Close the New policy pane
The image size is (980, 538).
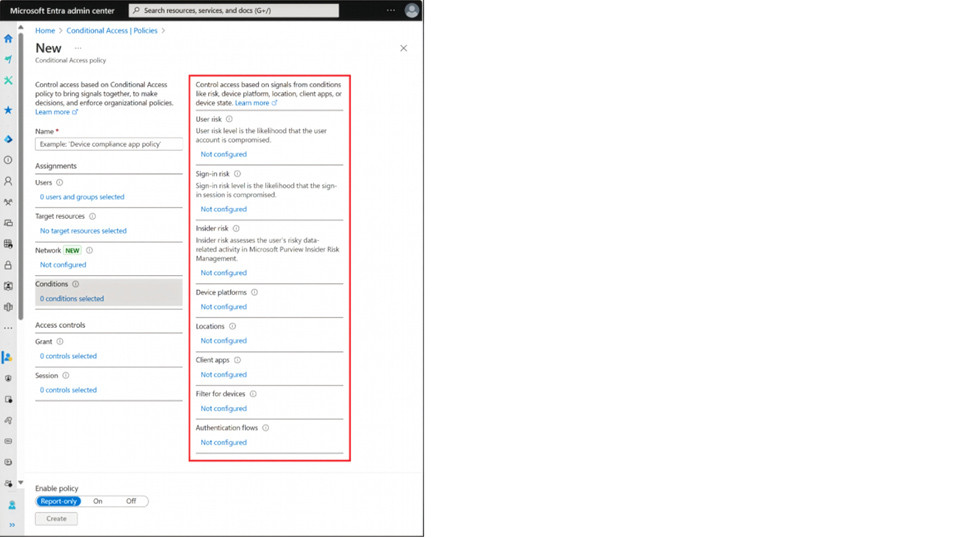pos(404,48)
